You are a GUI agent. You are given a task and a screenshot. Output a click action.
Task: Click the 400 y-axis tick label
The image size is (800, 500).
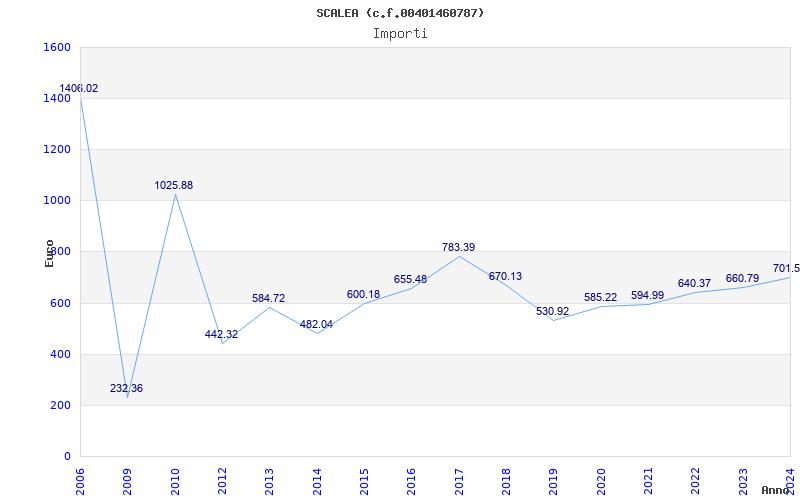pos(61,354)
